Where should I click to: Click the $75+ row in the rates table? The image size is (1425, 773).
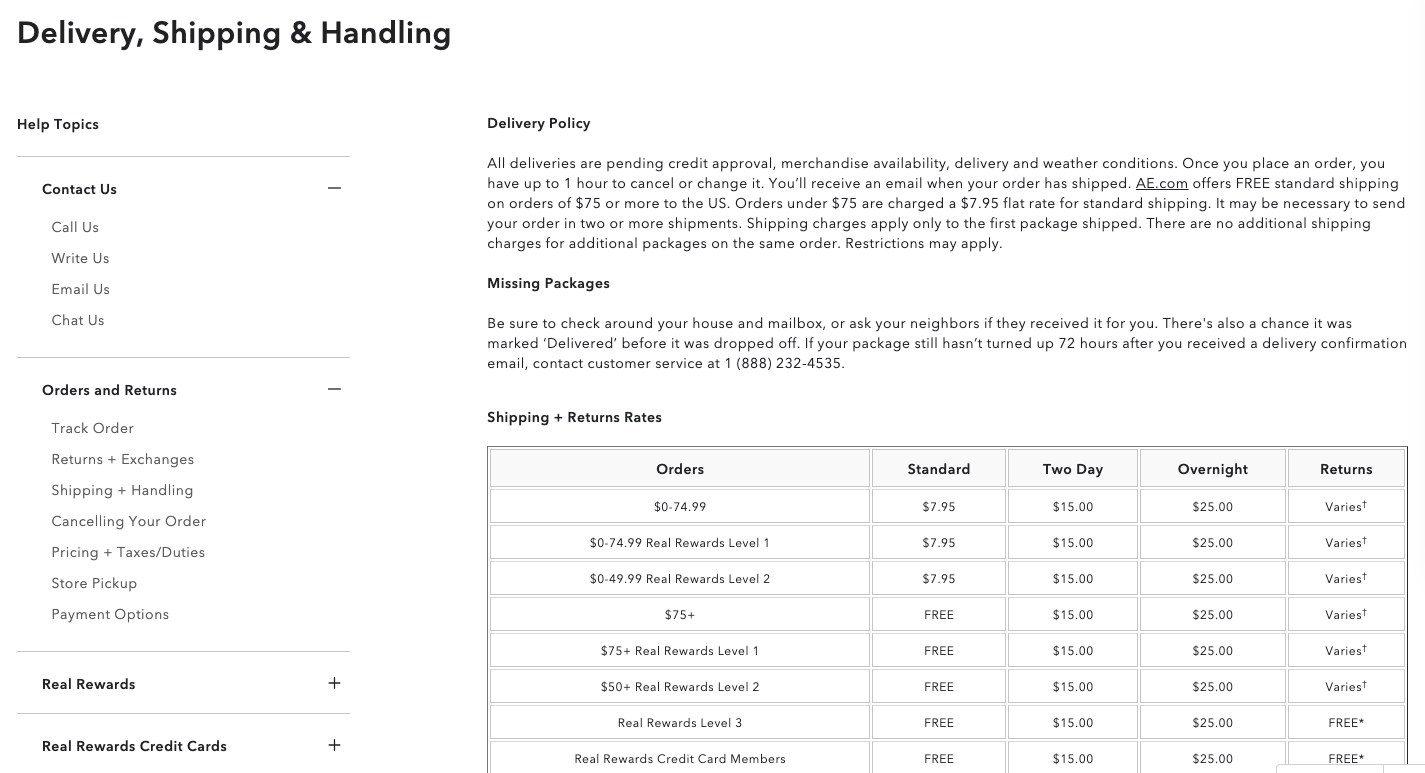coord(680,614)
